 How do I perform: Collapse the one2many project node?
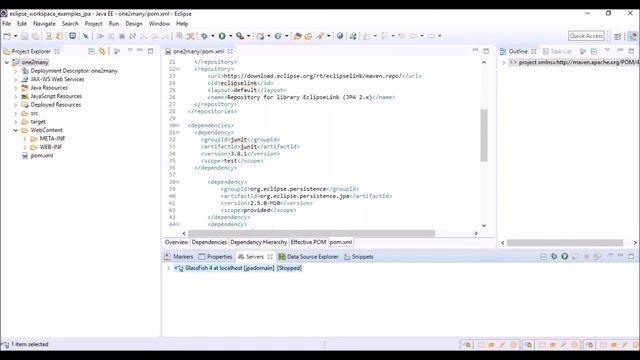tap(7, 62)
